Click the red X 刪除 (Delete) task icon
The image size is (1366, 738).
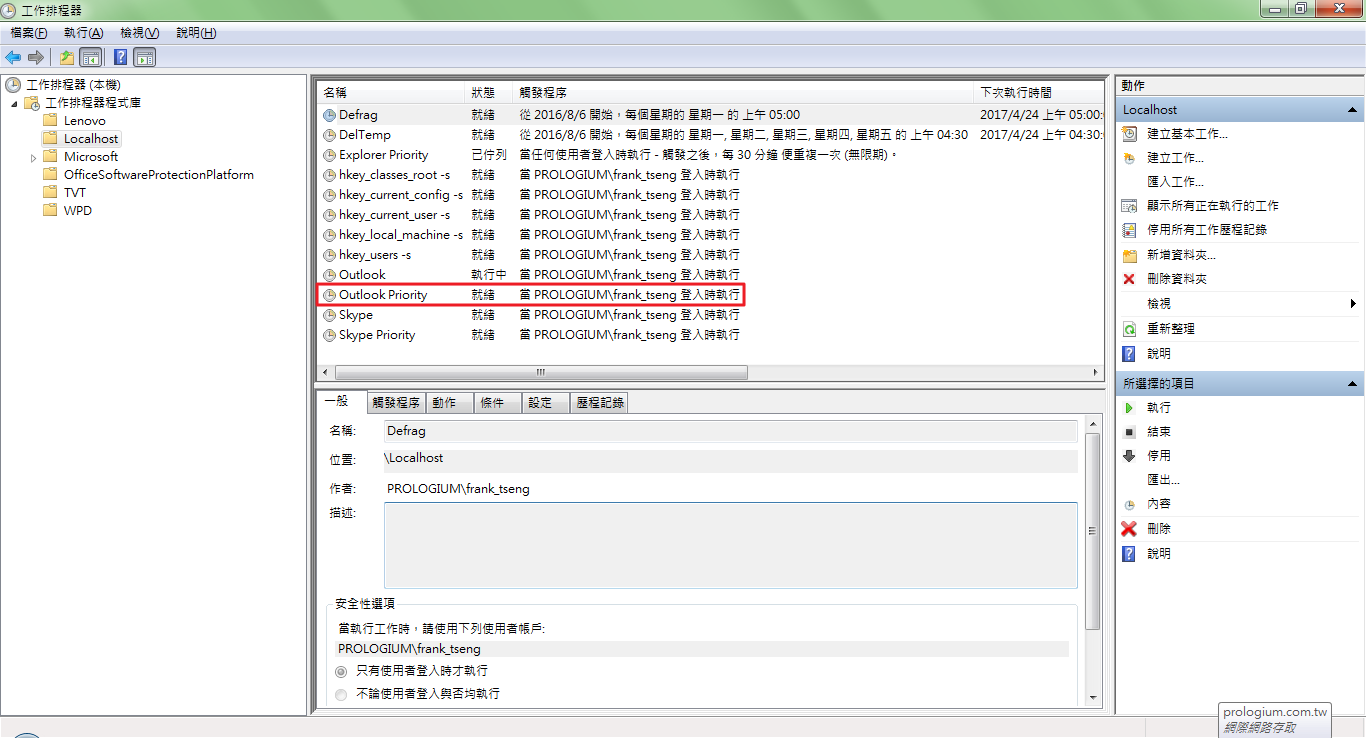pos(1129,529)
